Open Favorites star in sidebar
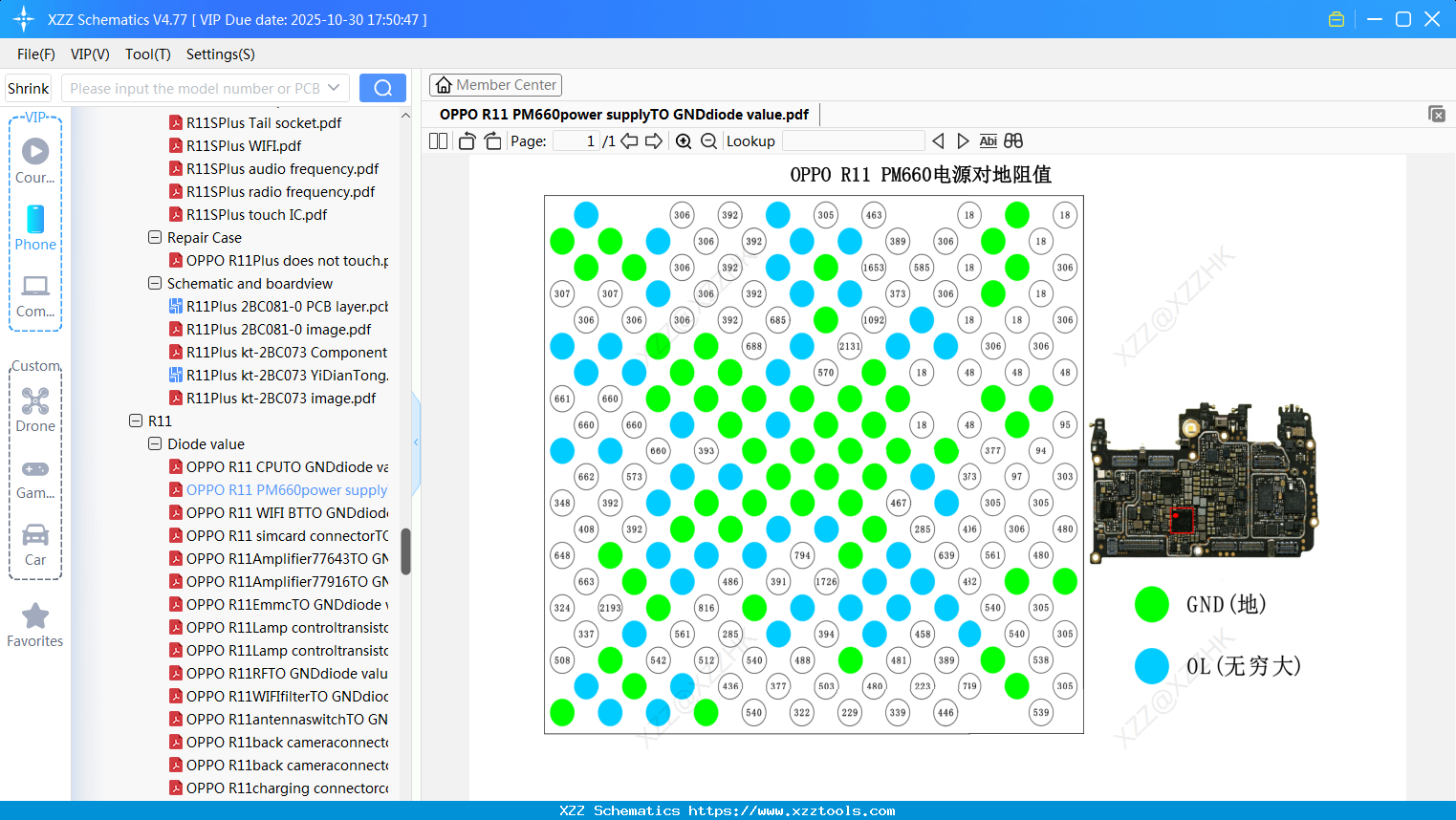This screenshot has width=1456, height=820. [35, 626]
